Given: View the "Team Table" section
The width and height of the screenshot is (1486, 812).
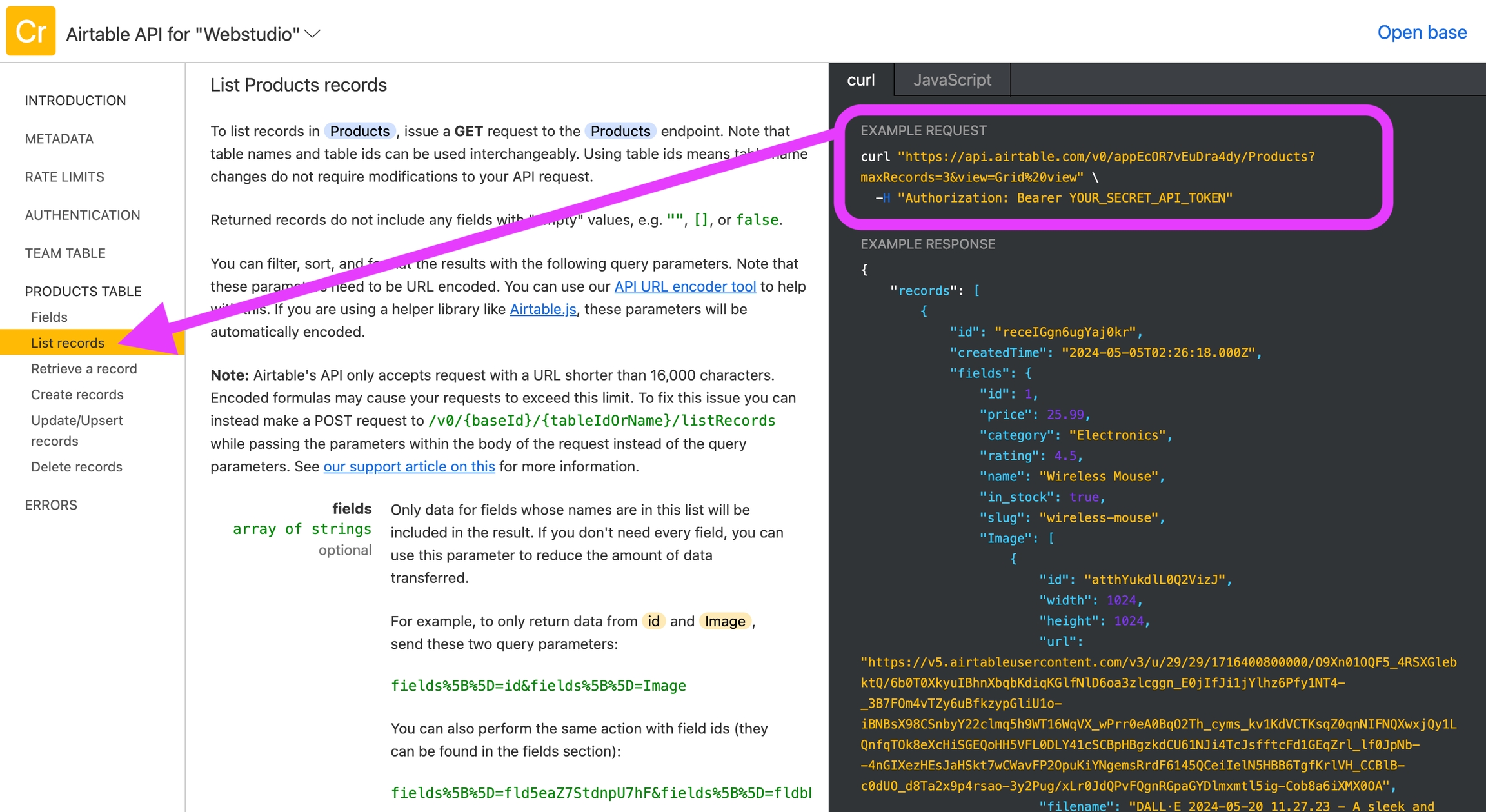Looking at the screenshot, I should coord(64,253).
